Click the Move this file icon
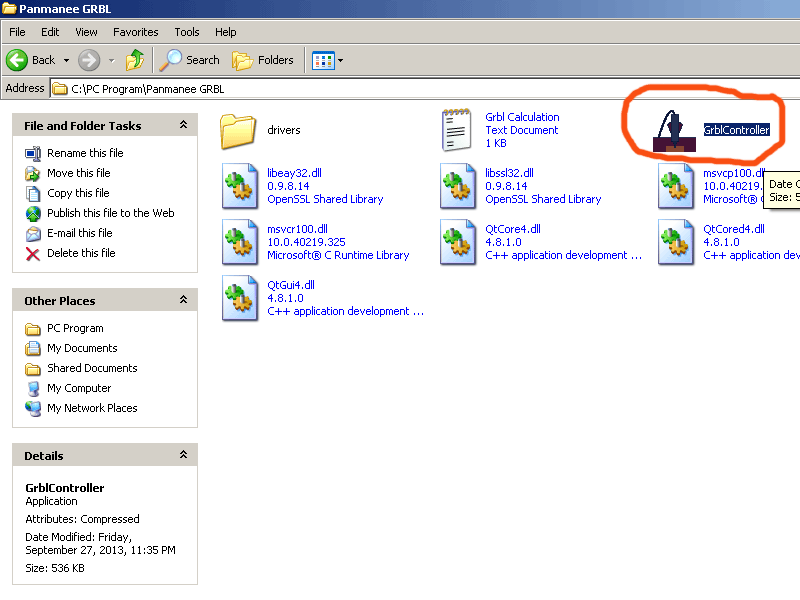This screenshot has height=600, width=800. pos(33,174)
